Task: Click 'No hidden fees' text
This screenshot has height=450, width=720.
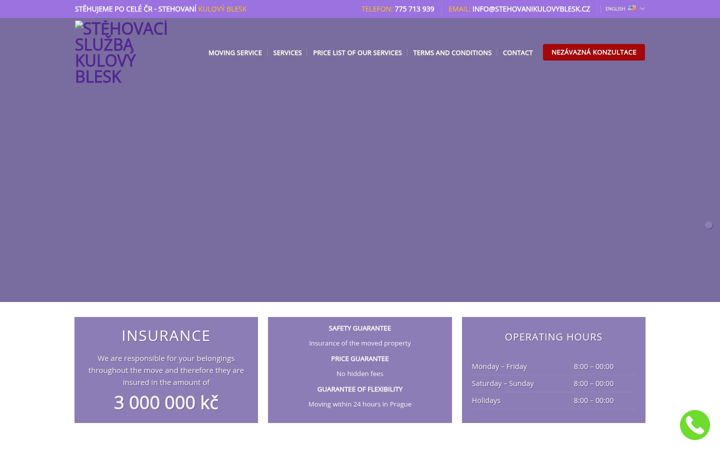Action: pyautogui.click(x=360, y=374)
